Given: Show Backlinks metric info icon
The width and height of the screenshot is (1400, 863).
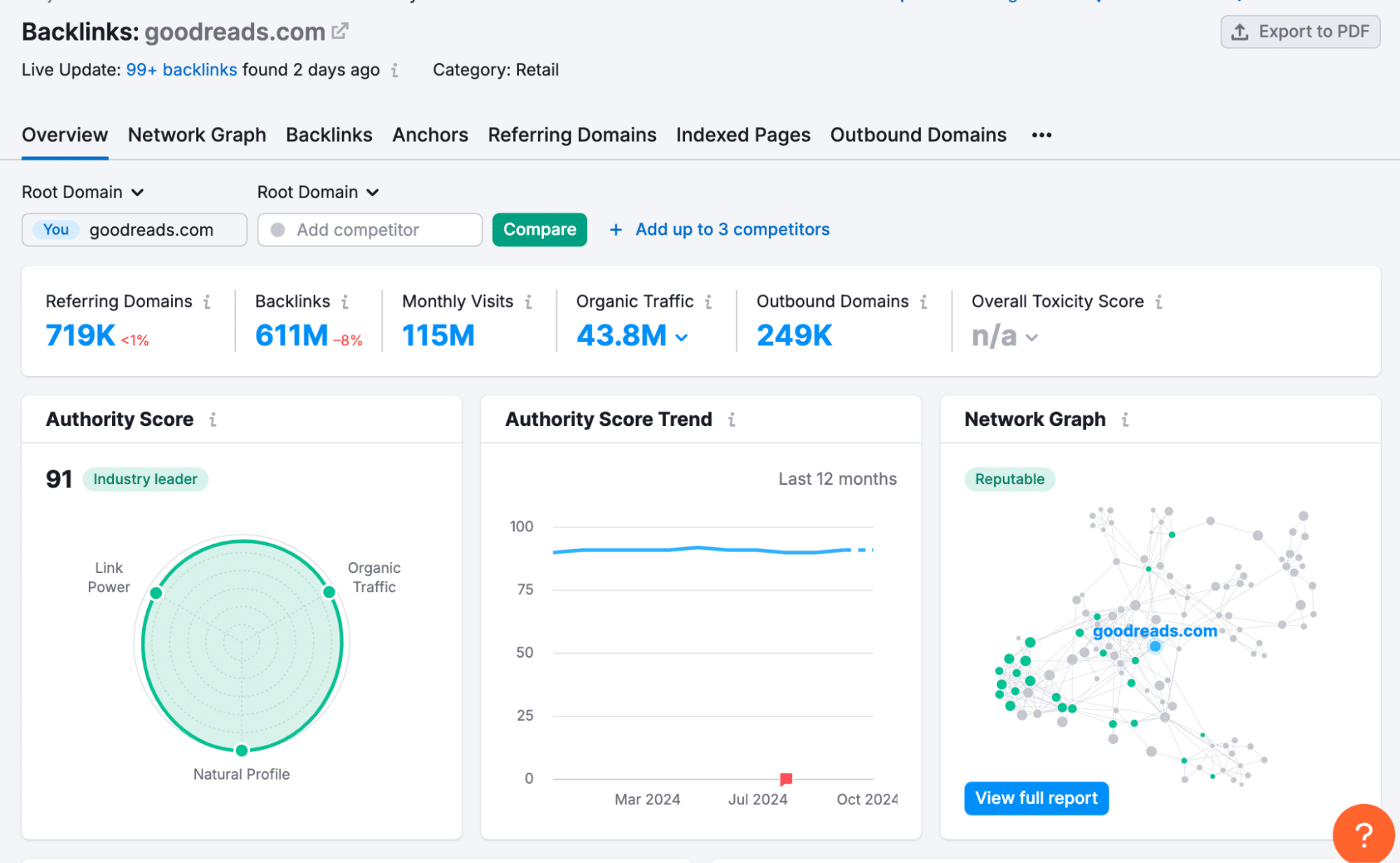Looking at the screenshot, I should coord(345,302).
